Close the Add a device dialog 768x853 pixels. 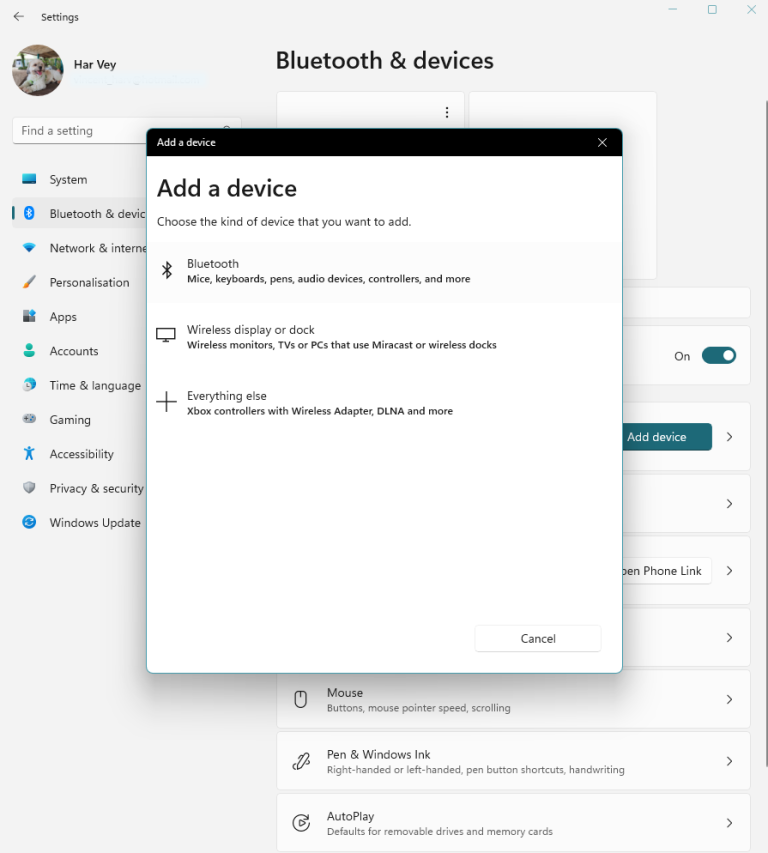tap(602, 143)
